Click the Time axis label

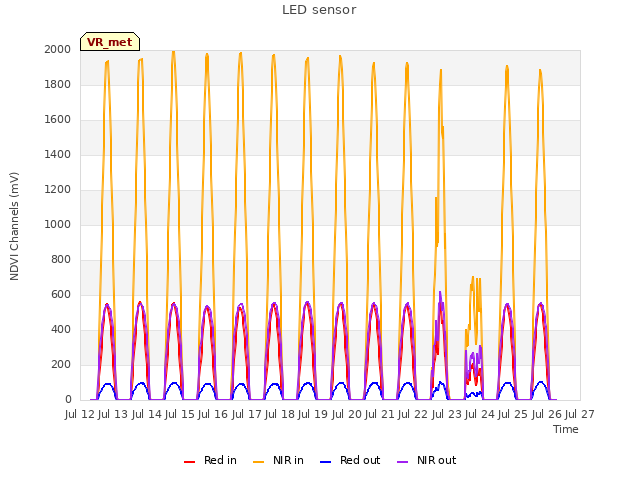click(x=565, y=429)
